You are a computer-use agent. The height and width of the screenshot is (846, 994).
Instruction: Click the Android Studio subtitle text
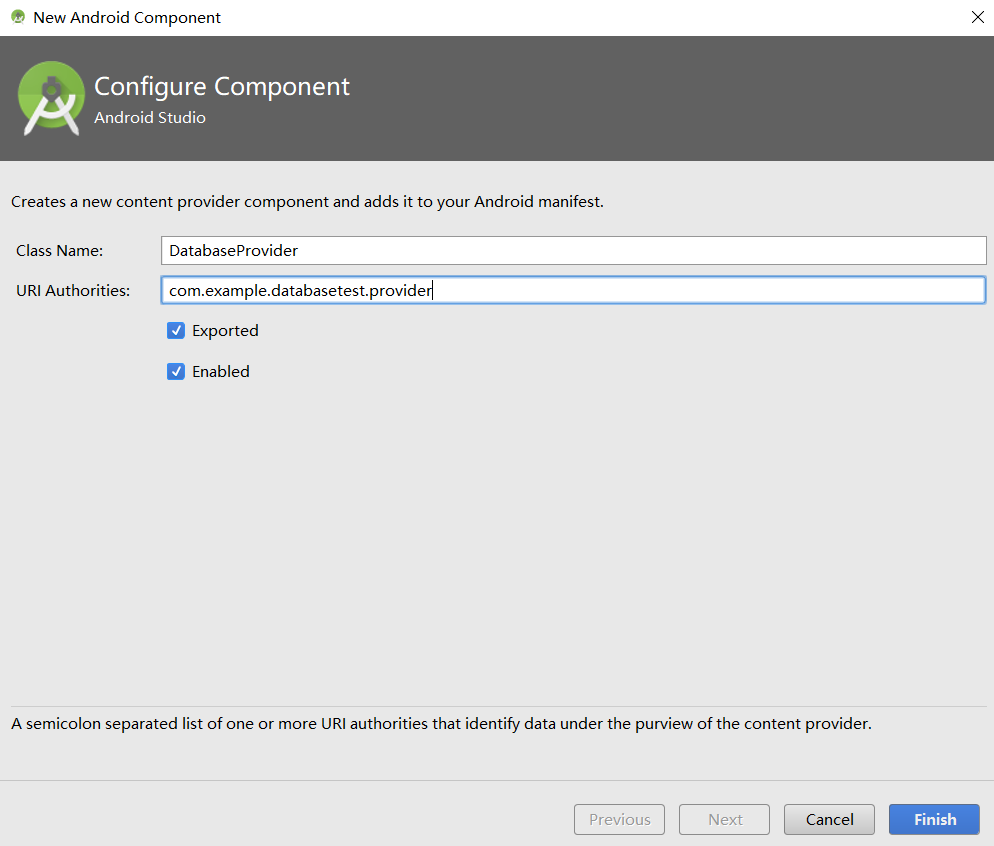point(150,118)
